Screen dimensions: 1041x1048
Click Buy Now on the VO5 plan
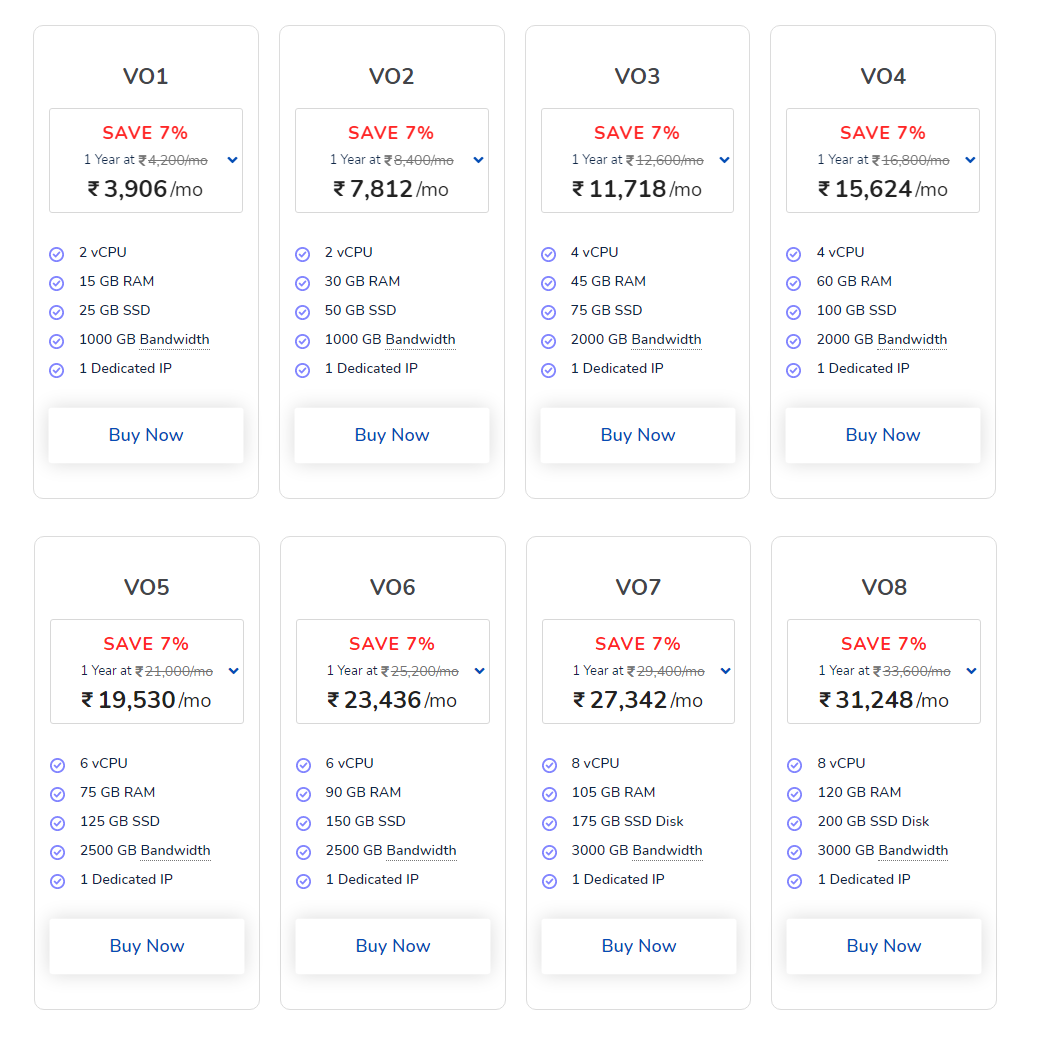tap(147, 946)
